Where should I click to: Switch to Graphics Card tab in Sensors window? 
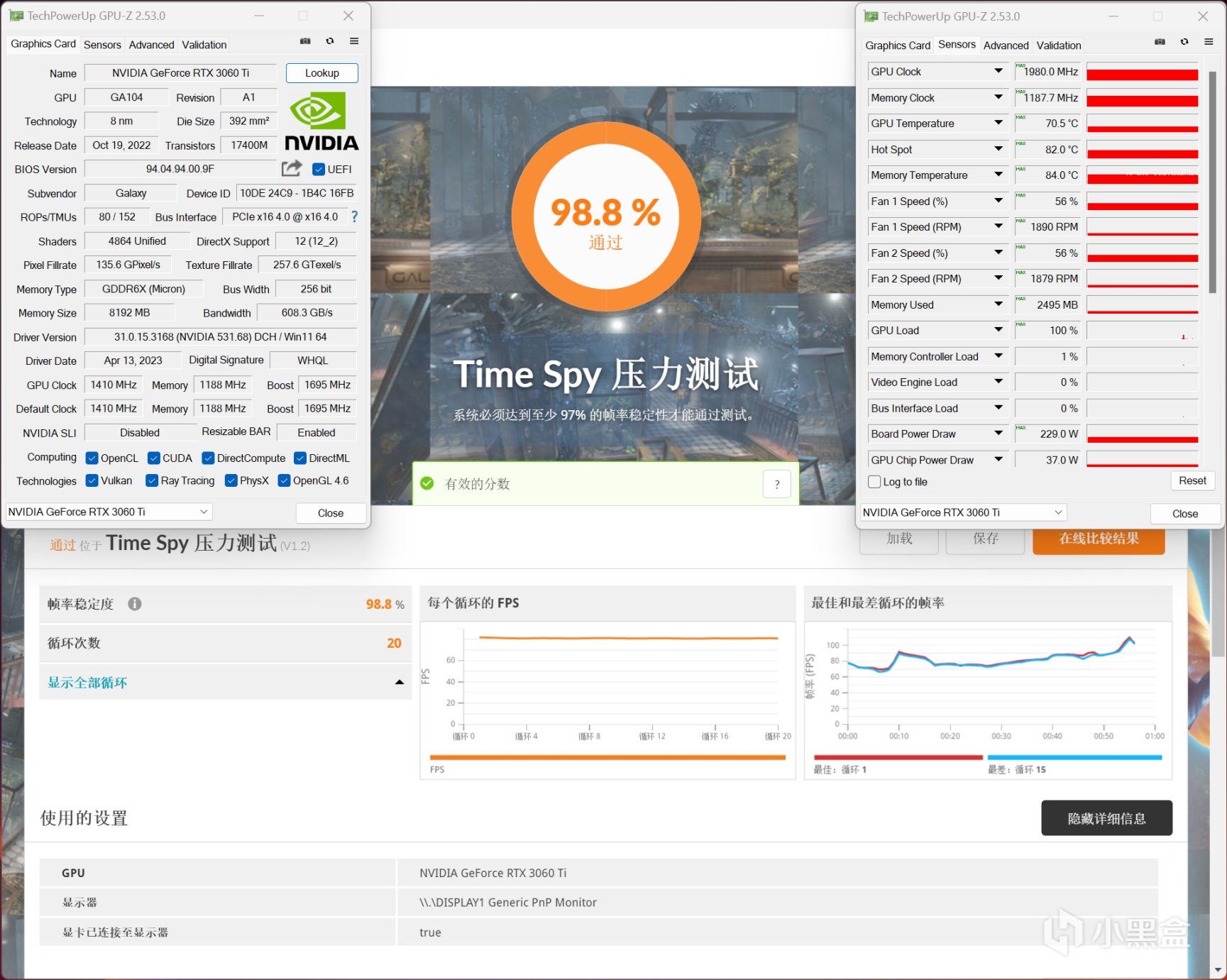pyautogui.click(x=898, y=45)
